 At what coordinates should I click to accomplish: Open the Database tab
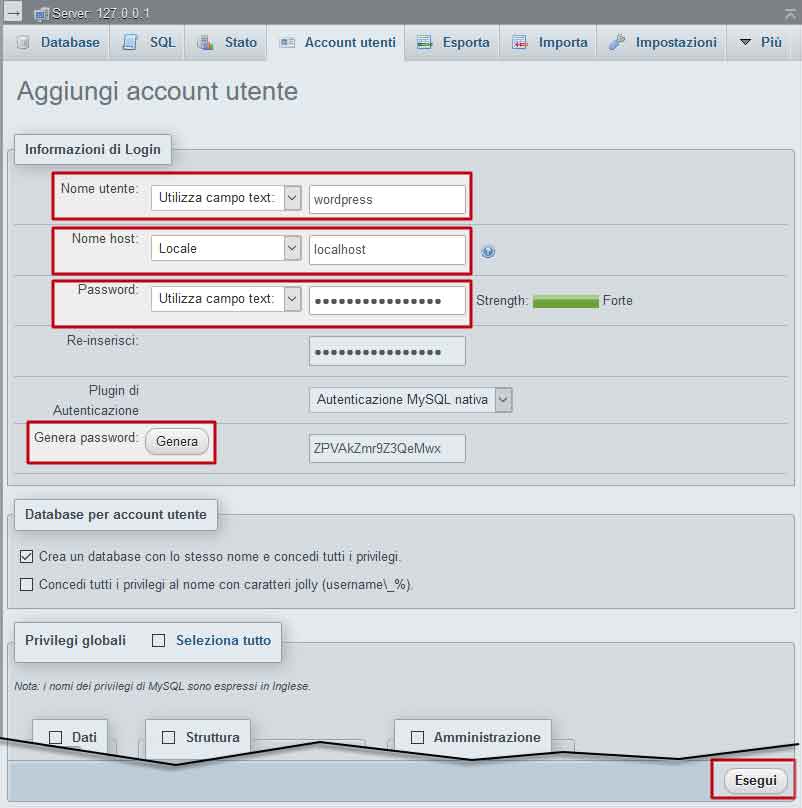56,42
